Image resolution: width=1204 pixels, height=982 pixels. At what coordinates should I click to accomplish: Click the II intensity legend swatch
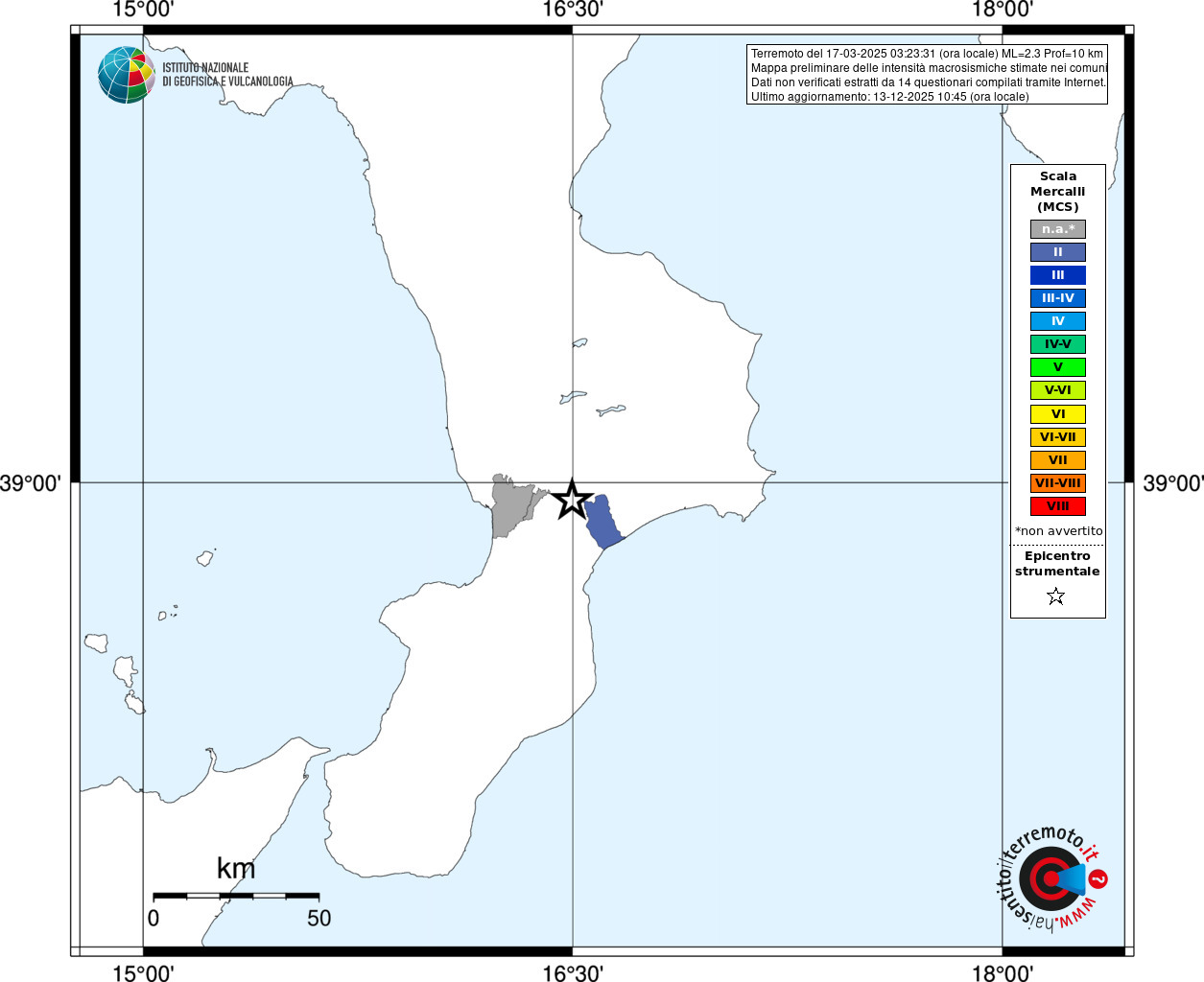(x=1058, y=252)
